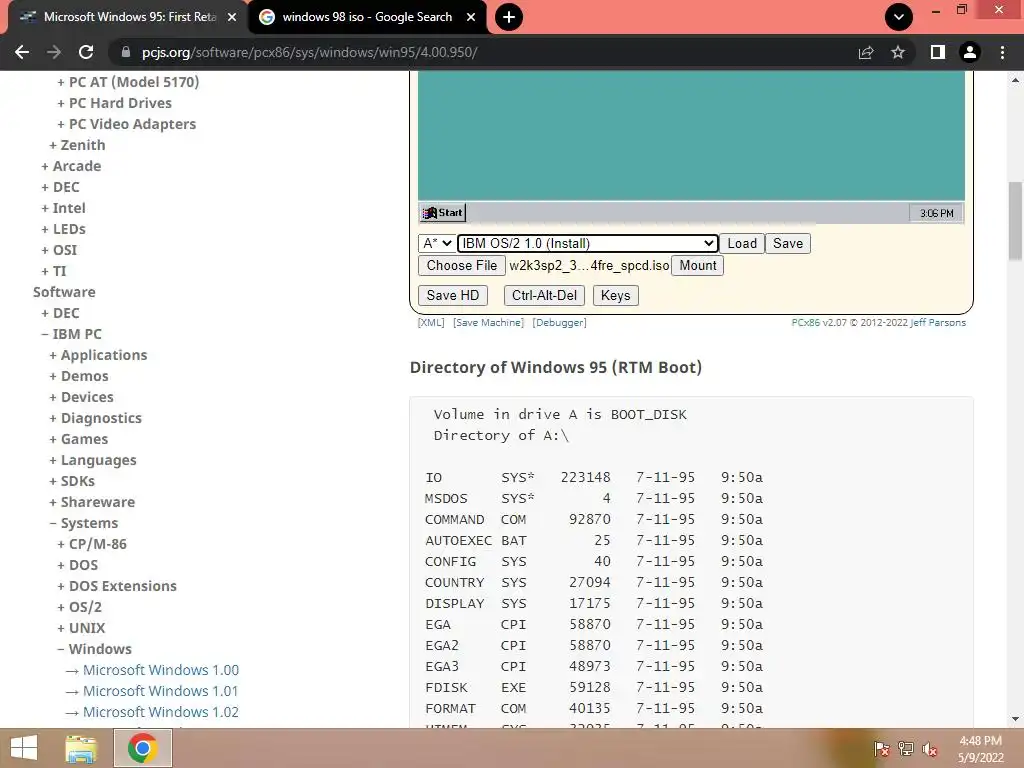Image resolution: width=1024 pixels, height=768 pixels.
Task: Click the Keys button
Action: coord(615,295)
